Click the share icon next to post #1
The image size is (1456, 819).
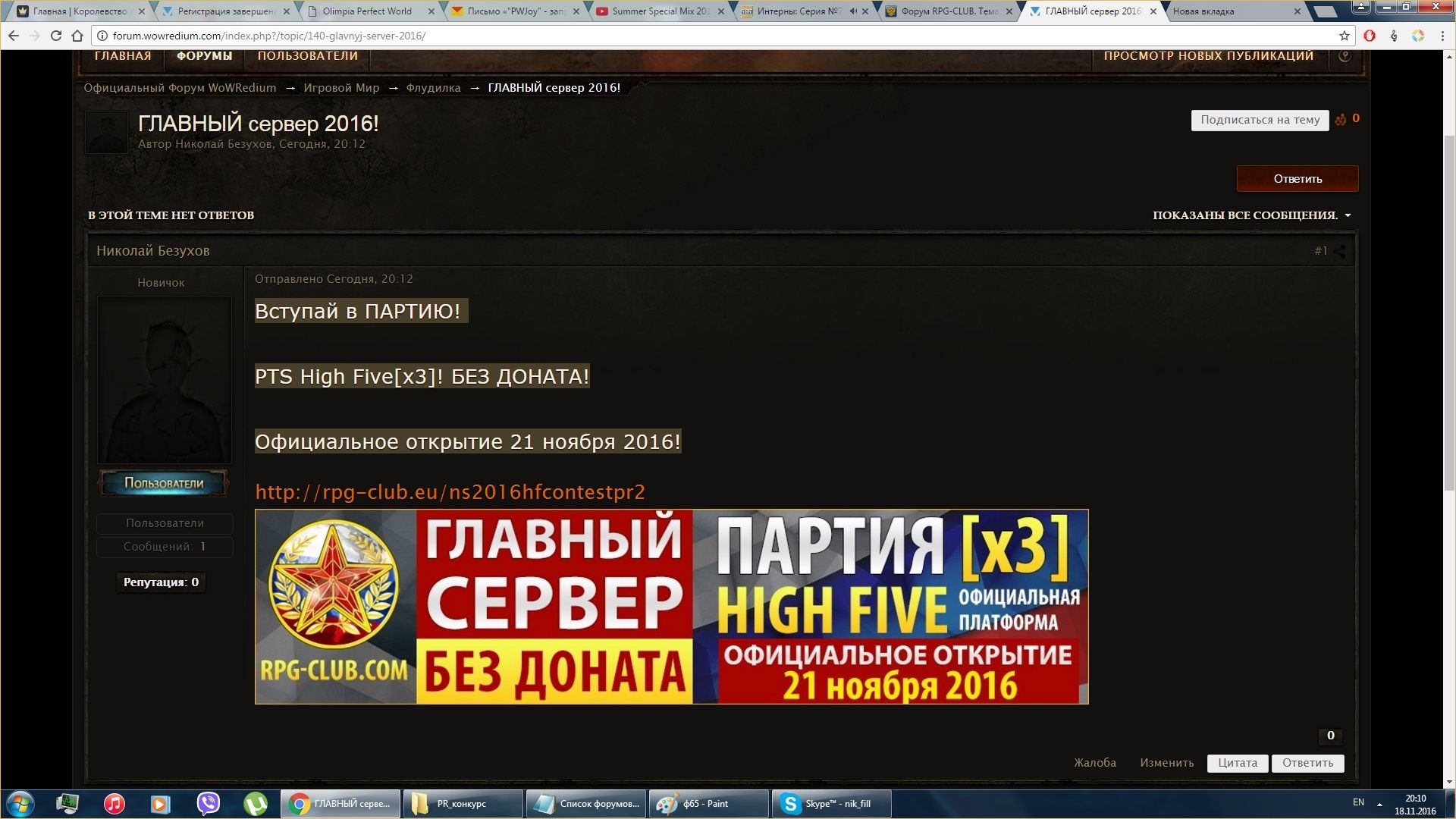tap(1340, 251)
